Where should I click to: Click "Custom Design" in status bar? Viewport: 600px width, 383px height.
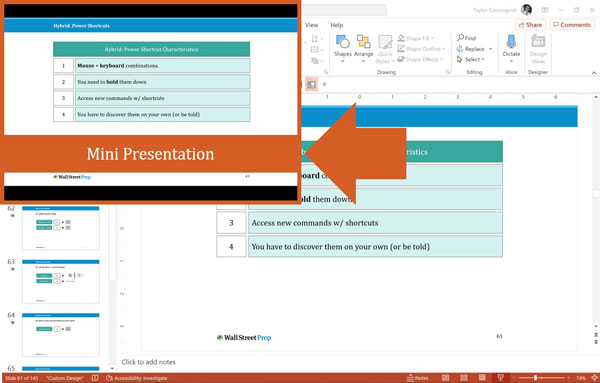[65, 378]
